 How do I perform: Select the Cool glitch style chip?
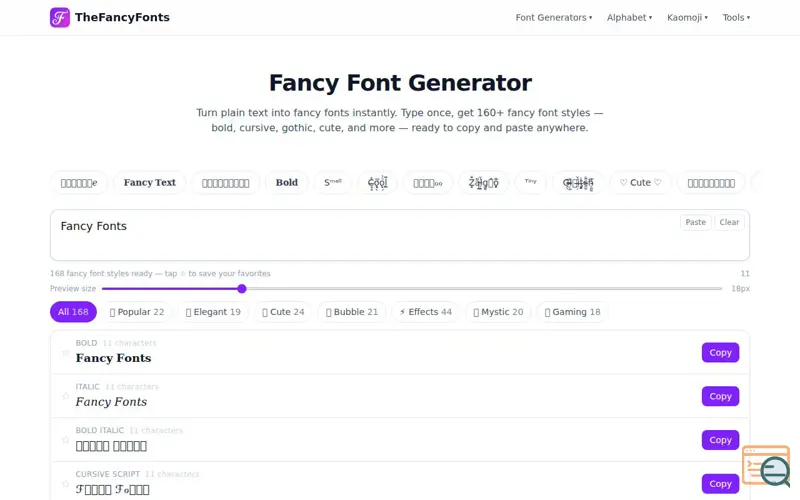tap(378, 183)
